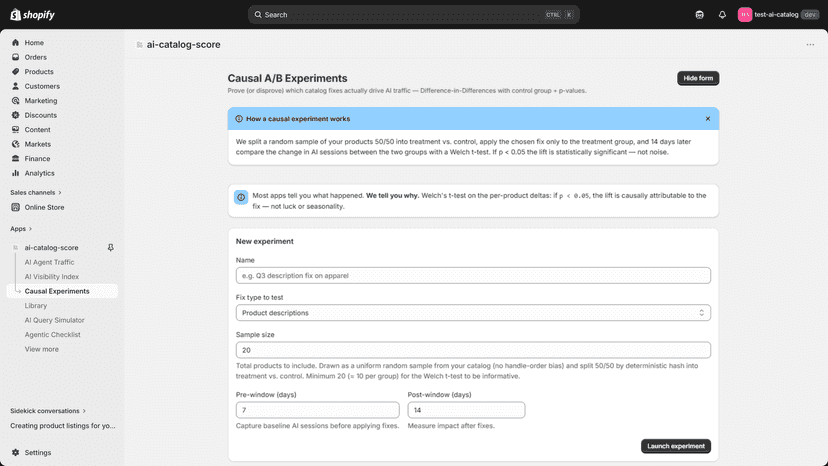Click the Launch experiment button
The height and width of the screenshot is (466, 828).
675,446
